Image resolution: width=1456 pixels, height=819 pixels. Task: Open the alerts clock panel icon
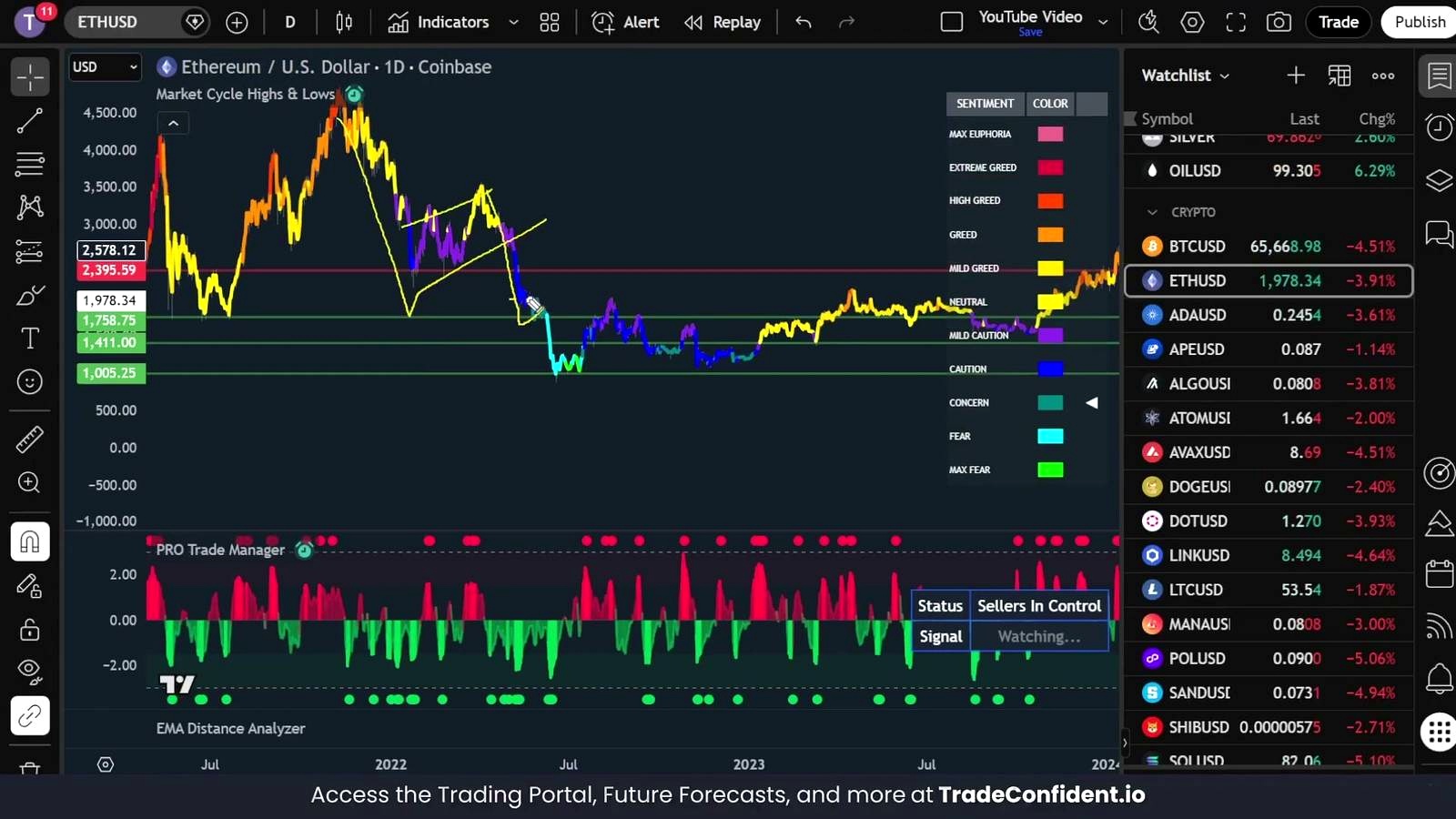click(1439, 127)
